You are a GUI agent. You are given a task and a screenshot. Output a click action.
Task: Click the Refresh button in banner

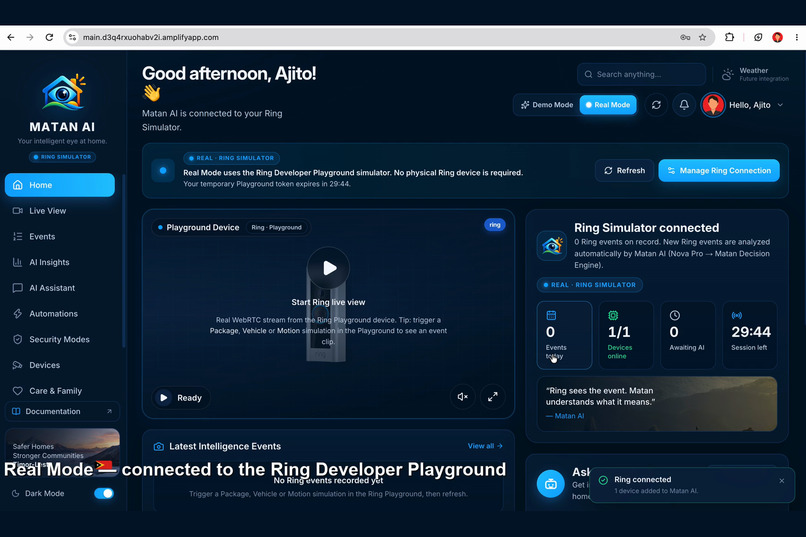624,171
